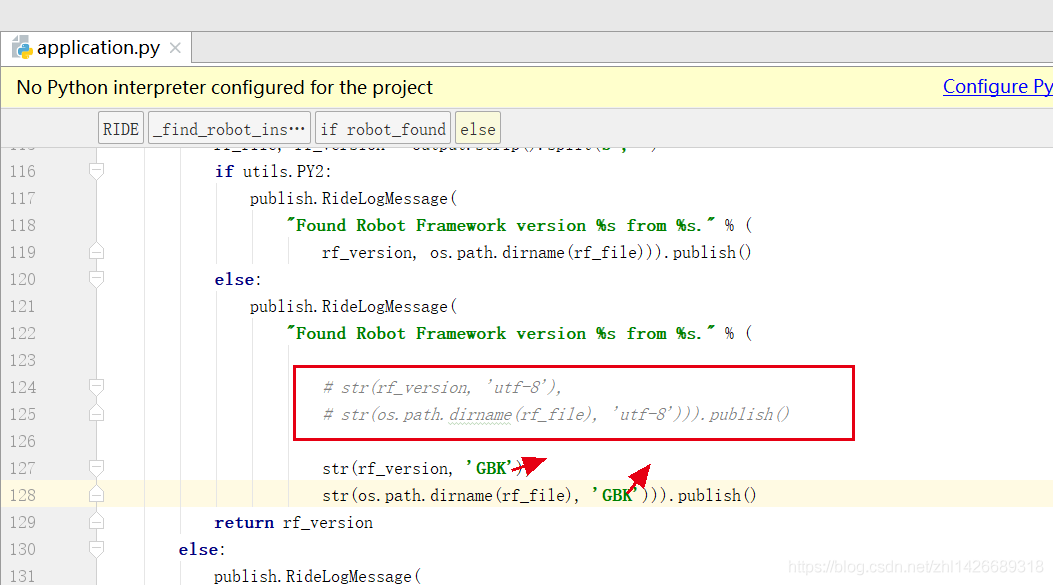Viewport: 1053px width, 585px height.
Task: Click the fold end marker at line 119
Action: tap(97, 251)
